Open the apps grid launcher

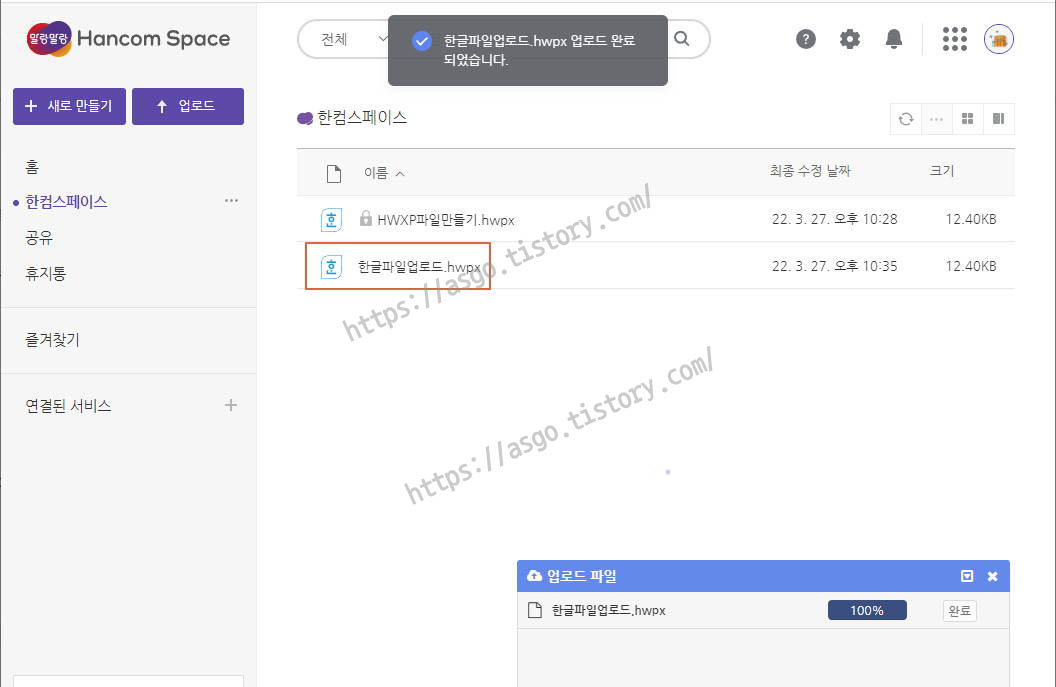pyautogui.click(x=954, y=39)
